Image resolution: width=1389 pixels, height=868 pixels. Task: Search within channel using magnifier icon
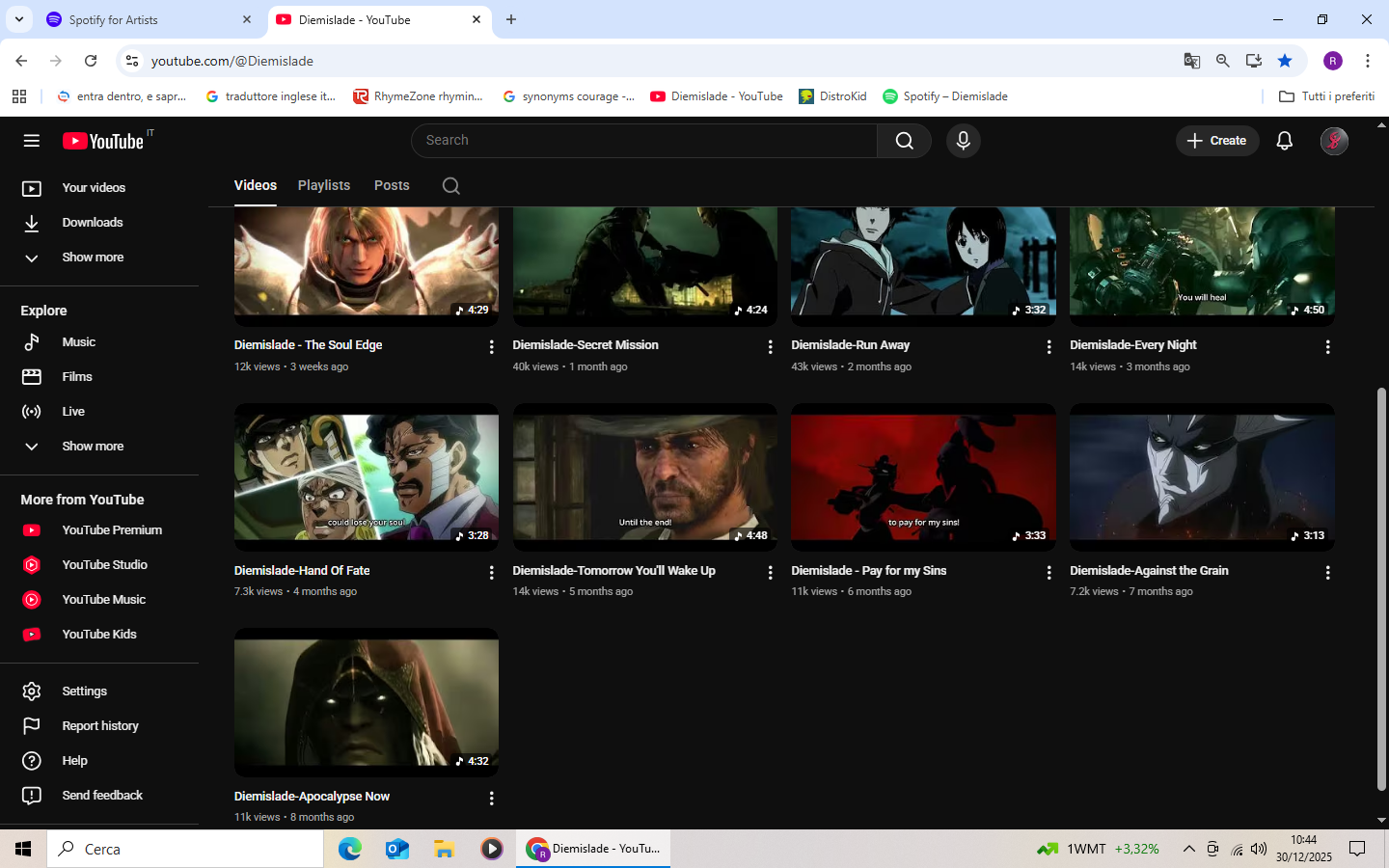tap(450, 186)
